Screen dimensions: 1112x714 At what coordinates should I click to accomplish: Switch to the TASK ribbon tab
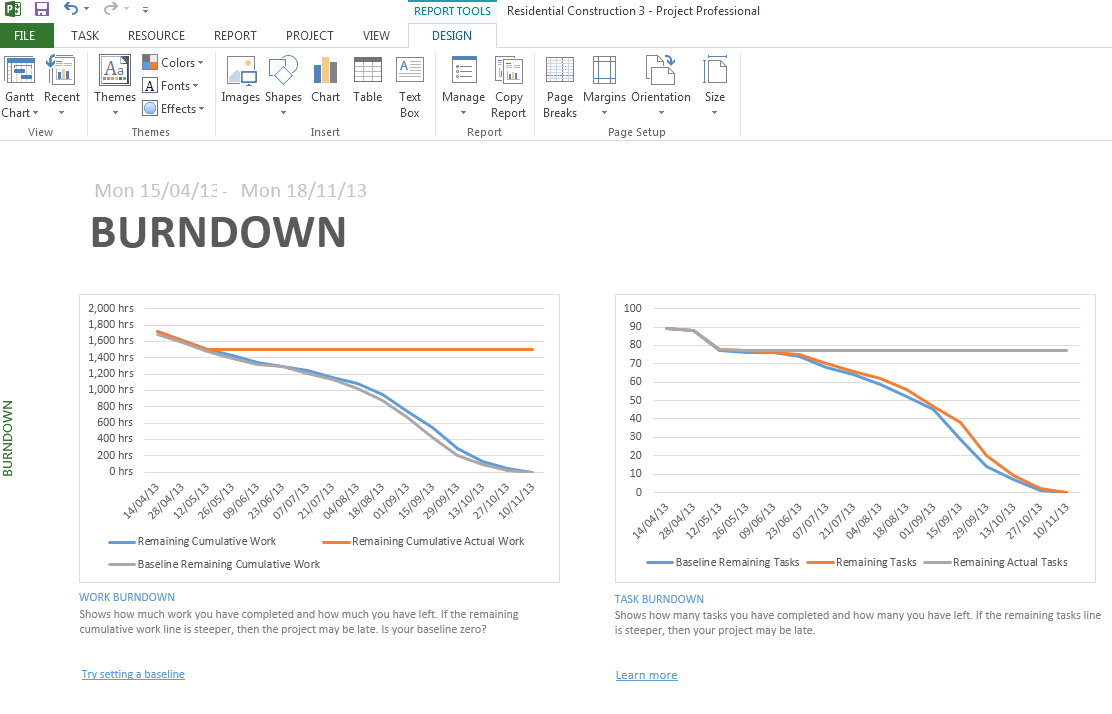(85, 35)
